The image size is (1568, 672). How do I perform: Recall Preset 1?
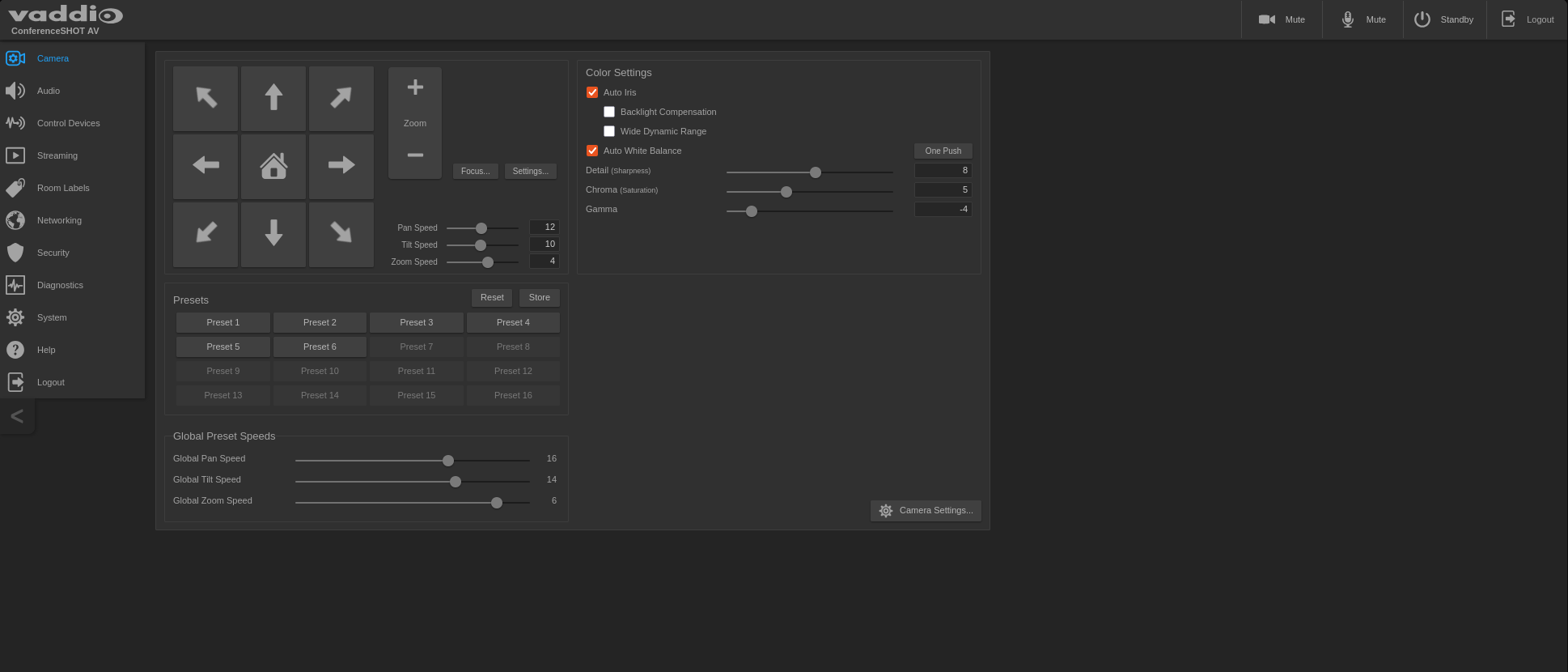[x=223, y=322]
